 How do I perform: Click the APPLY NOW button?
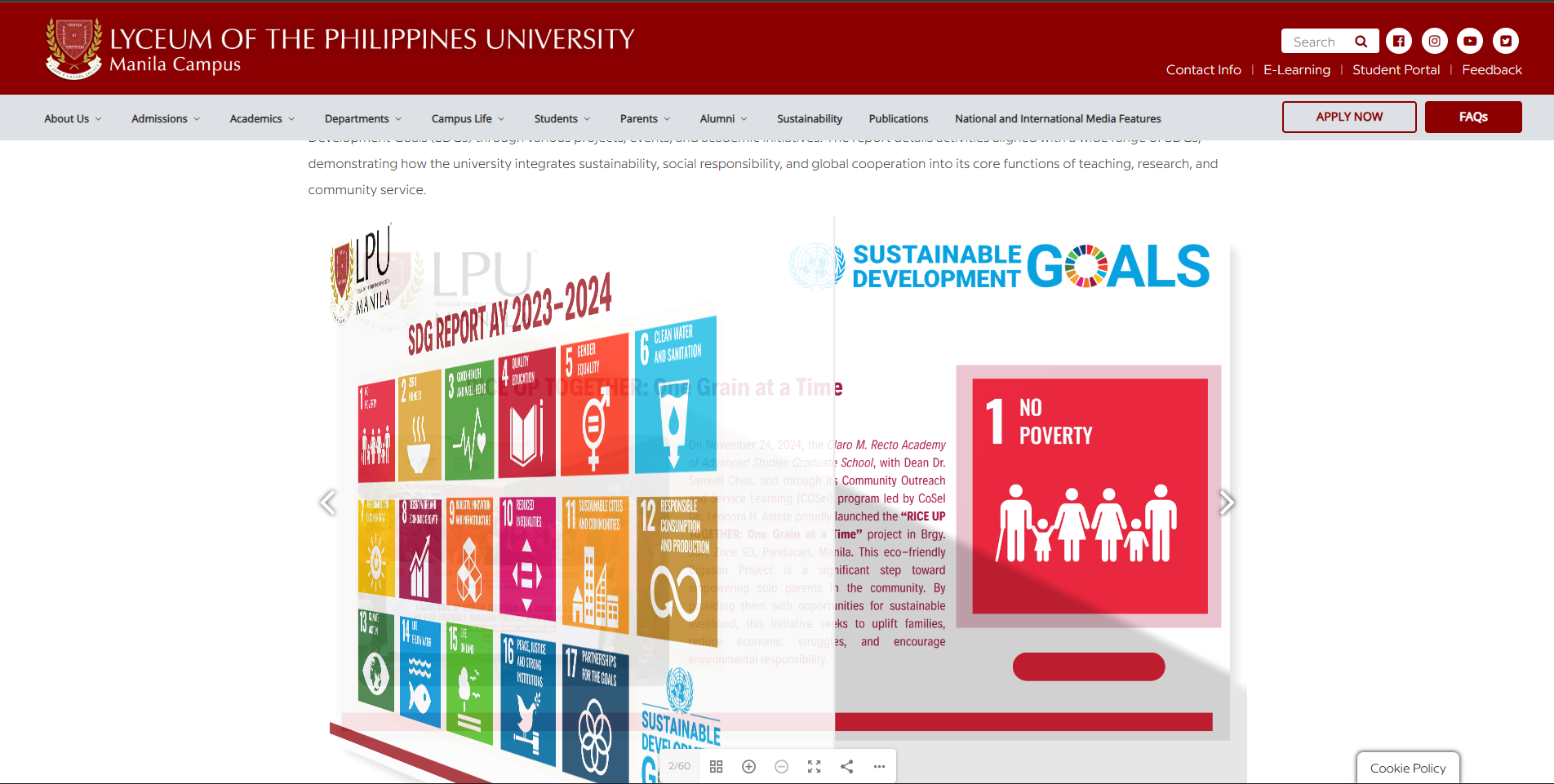(x=1349, y=117)
